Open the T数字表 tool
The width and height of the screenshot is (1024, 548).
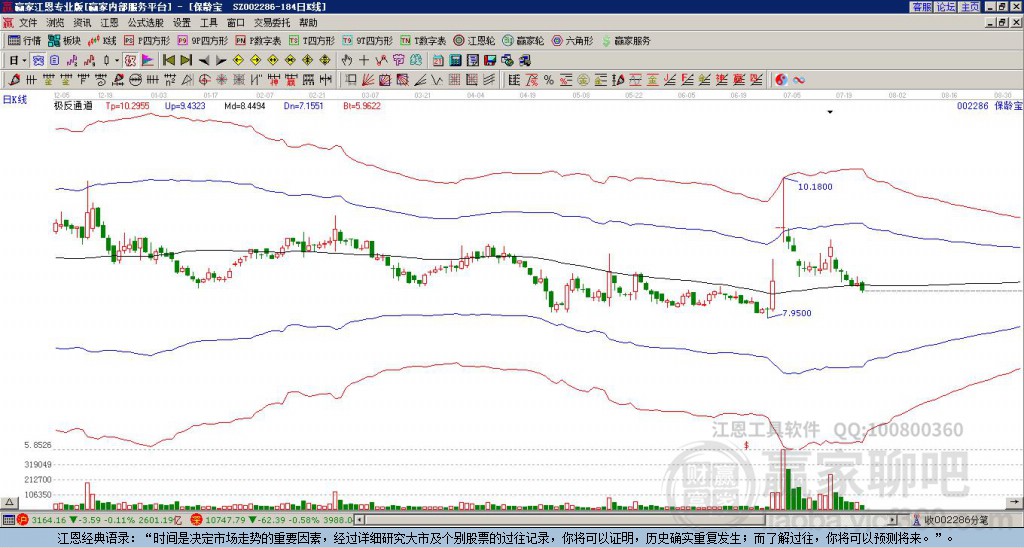(x=423, y=40)
